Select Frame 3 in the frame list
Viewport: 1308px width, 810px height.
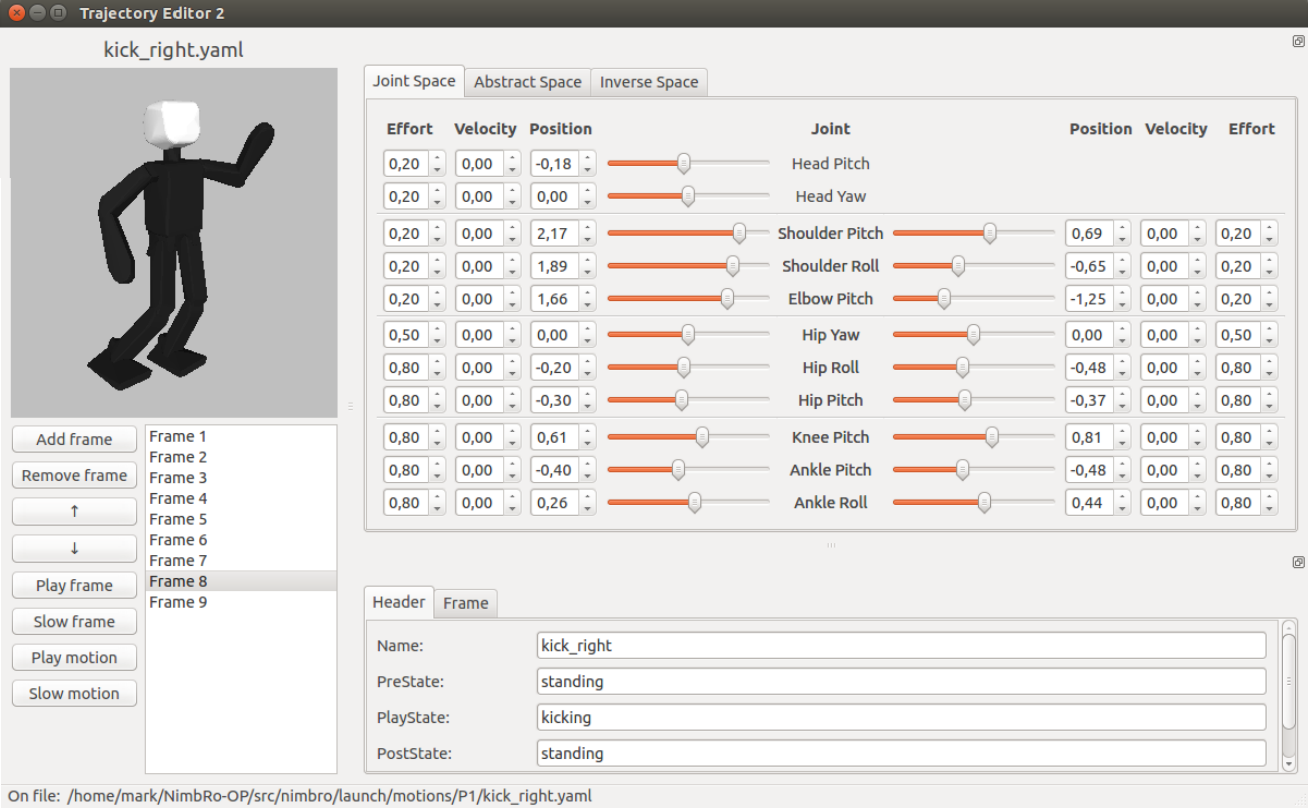(241, 478)
